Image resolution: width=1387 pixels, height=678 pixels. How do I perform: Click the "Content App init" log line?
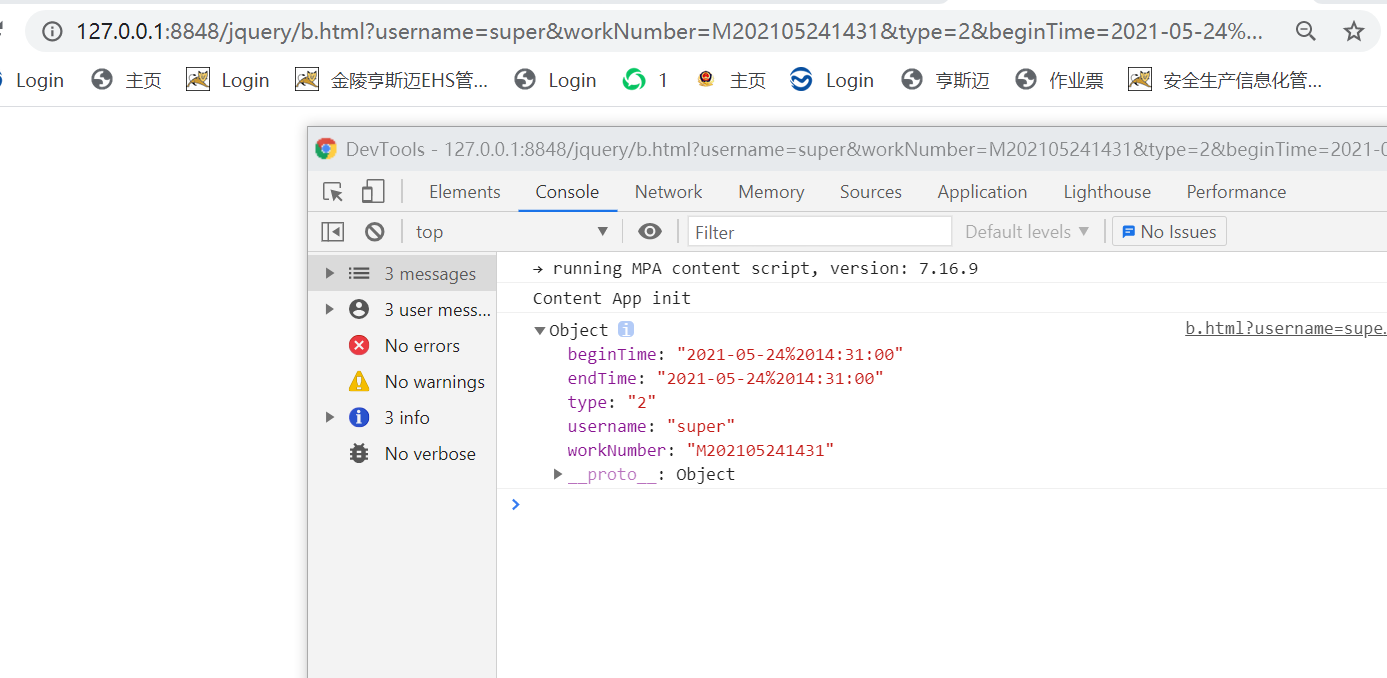[611, 298]
